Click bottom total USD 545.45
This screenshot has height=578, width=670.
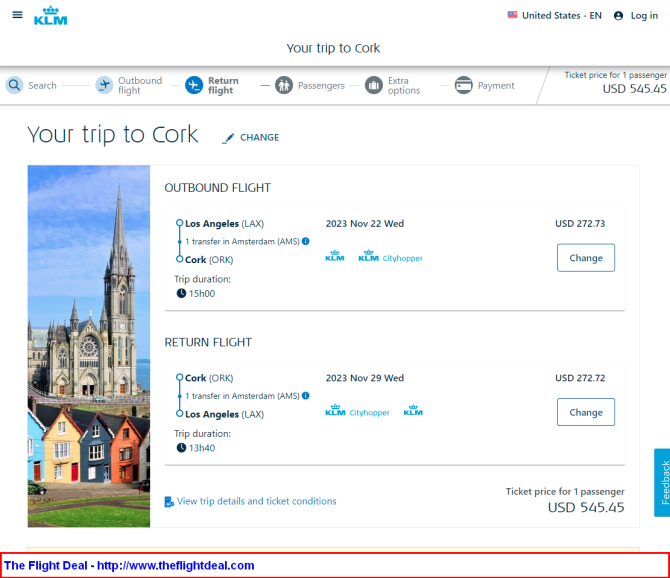coord(586,508)
